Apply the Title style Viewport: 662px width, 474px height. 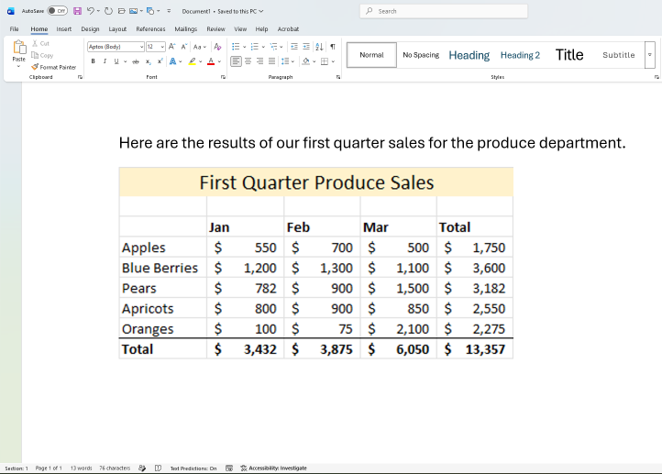coord(569,55)
